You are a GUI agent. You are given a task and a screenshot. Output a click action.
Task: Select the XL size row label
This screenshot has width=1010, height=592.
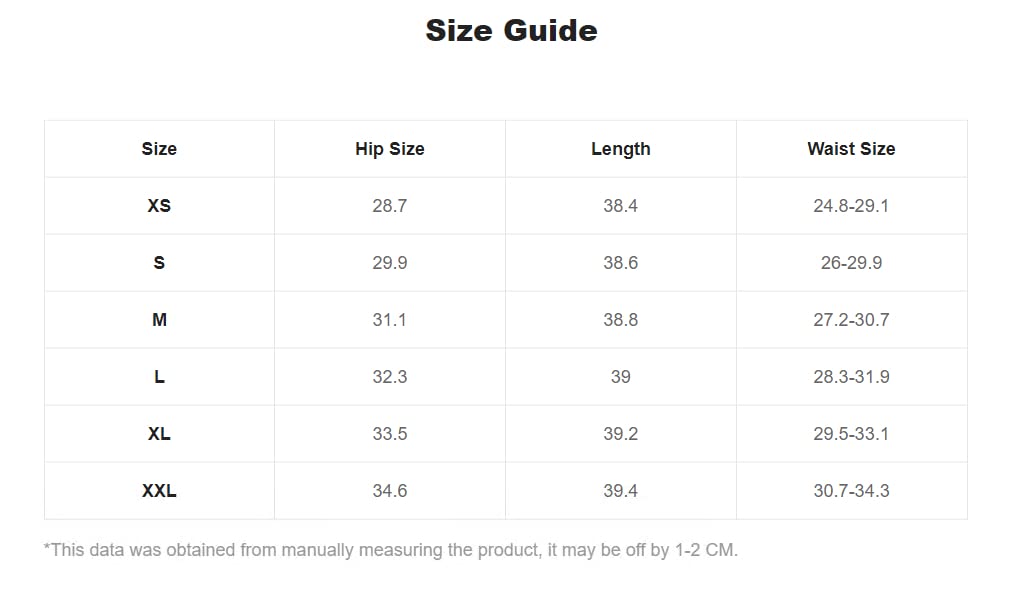tap(159, 434)
